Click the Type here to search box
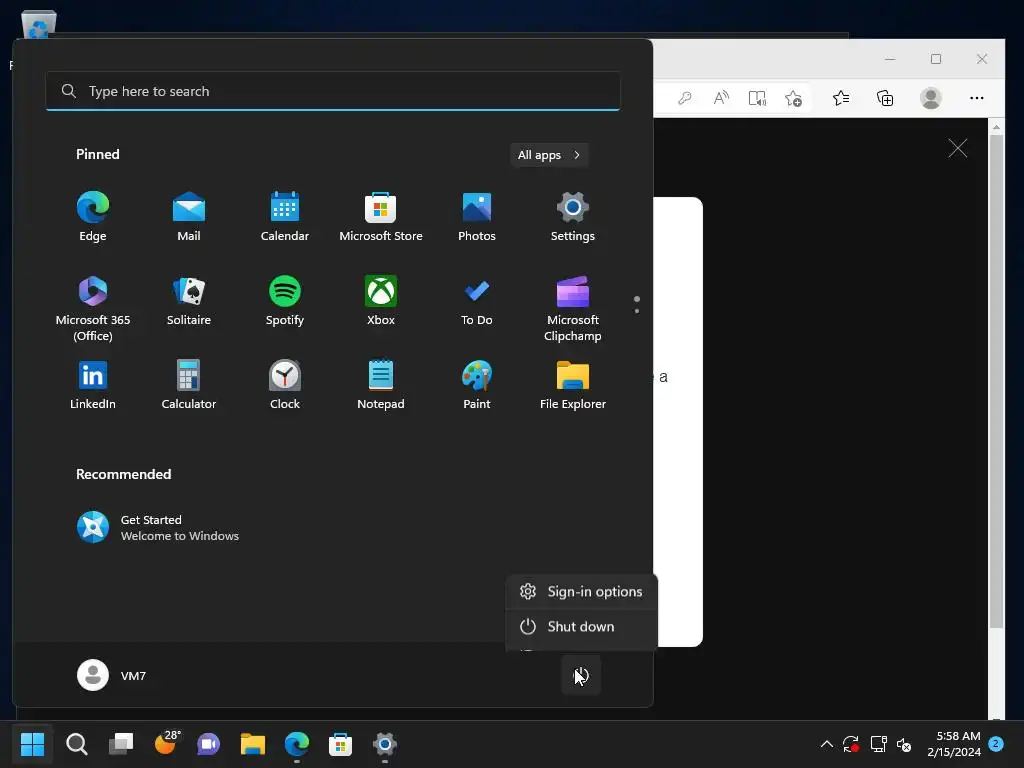The width and height of the screenshot is (1024, 768). (333, 91)
